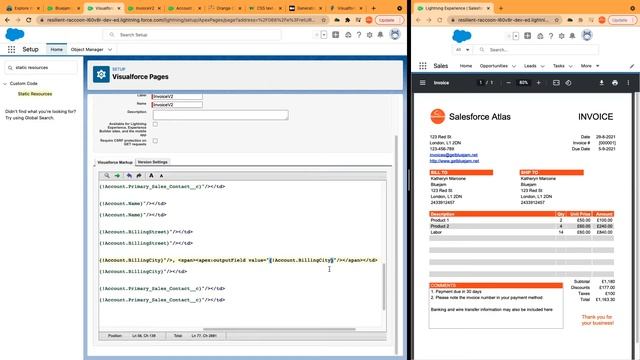Screen dimensions: 640x360
Task: Open the Object Manager dropdown chevron
Action: 110,50
